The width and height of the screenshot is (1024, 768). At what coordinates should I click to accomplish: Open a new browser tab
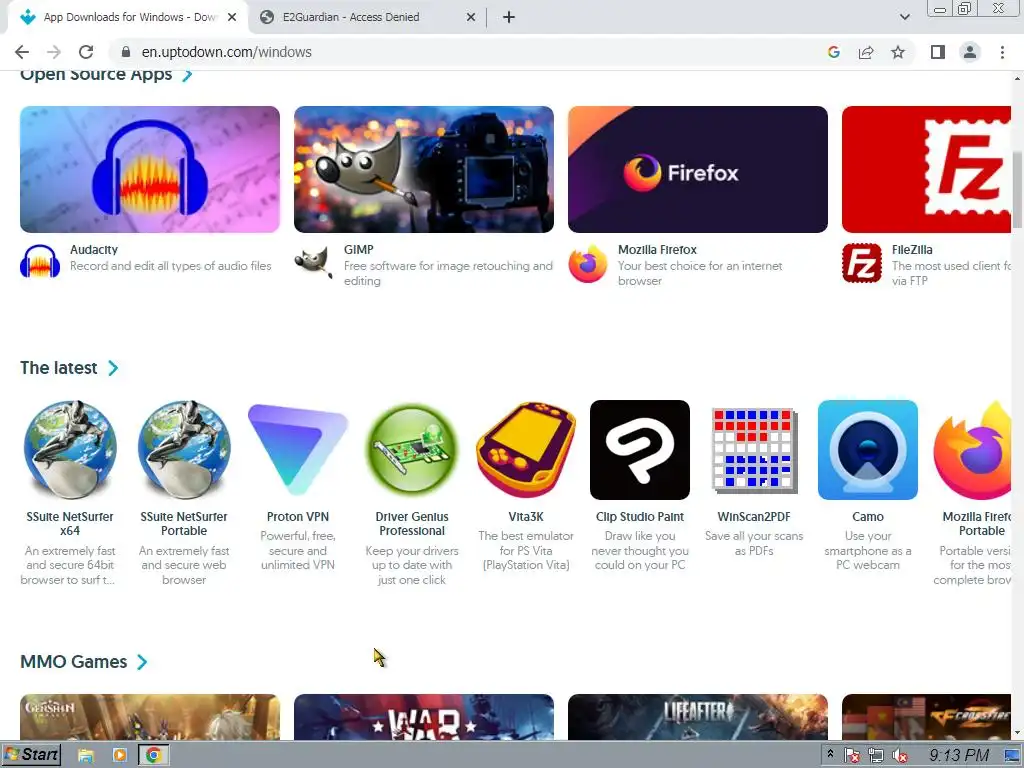[509, 17]
